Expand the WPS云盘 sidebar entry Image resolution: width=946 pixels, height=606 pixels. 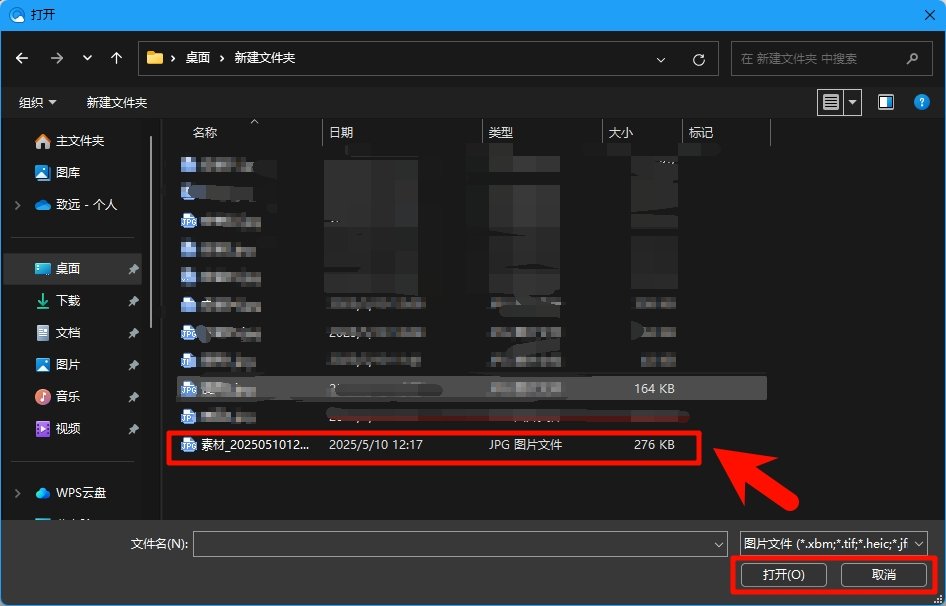click(x=16, y=492)
